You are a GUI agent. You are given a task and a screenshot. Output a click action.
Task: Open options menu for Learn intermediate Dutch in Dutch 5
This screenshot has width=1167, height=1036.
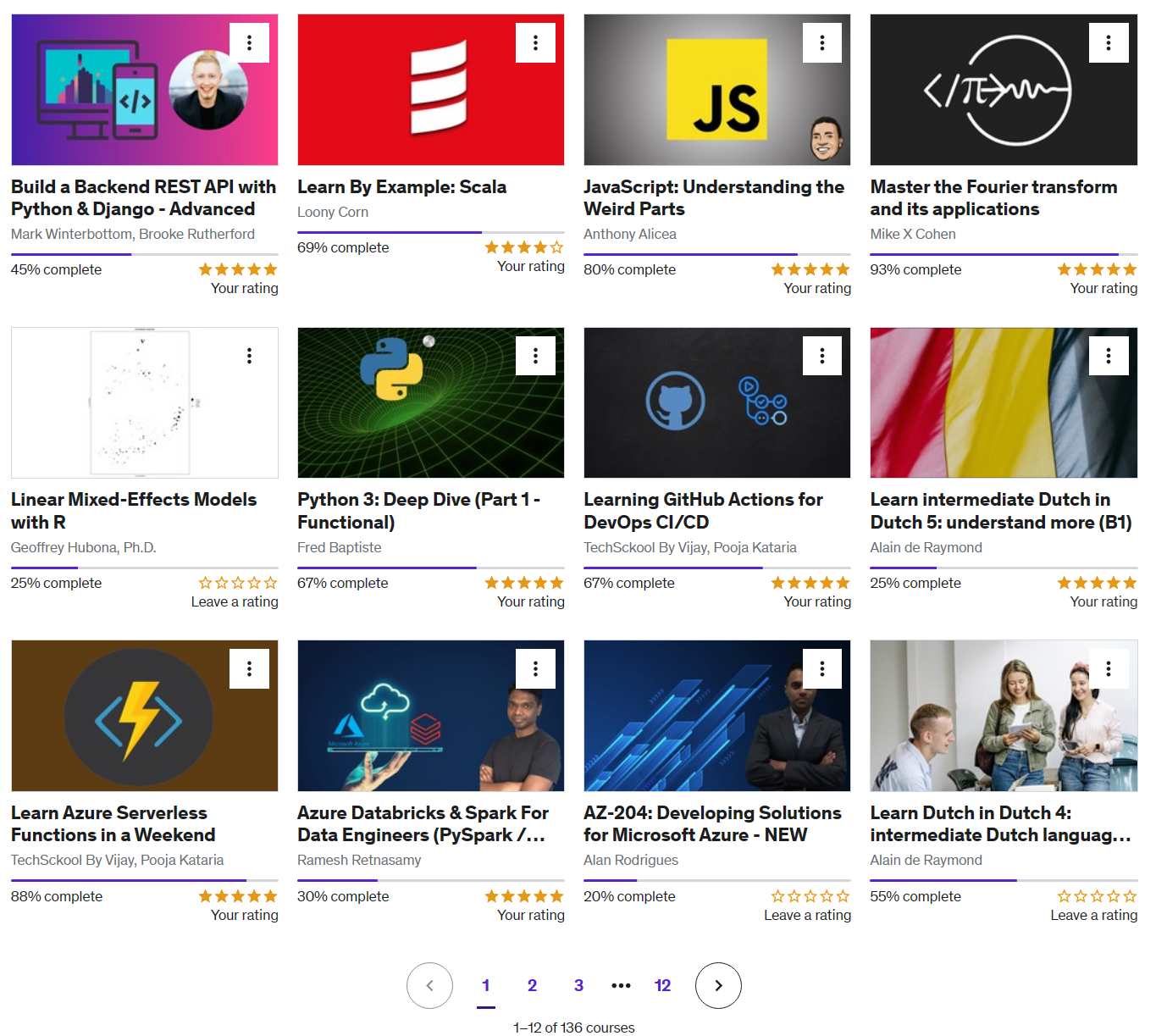click(1108, 356)
